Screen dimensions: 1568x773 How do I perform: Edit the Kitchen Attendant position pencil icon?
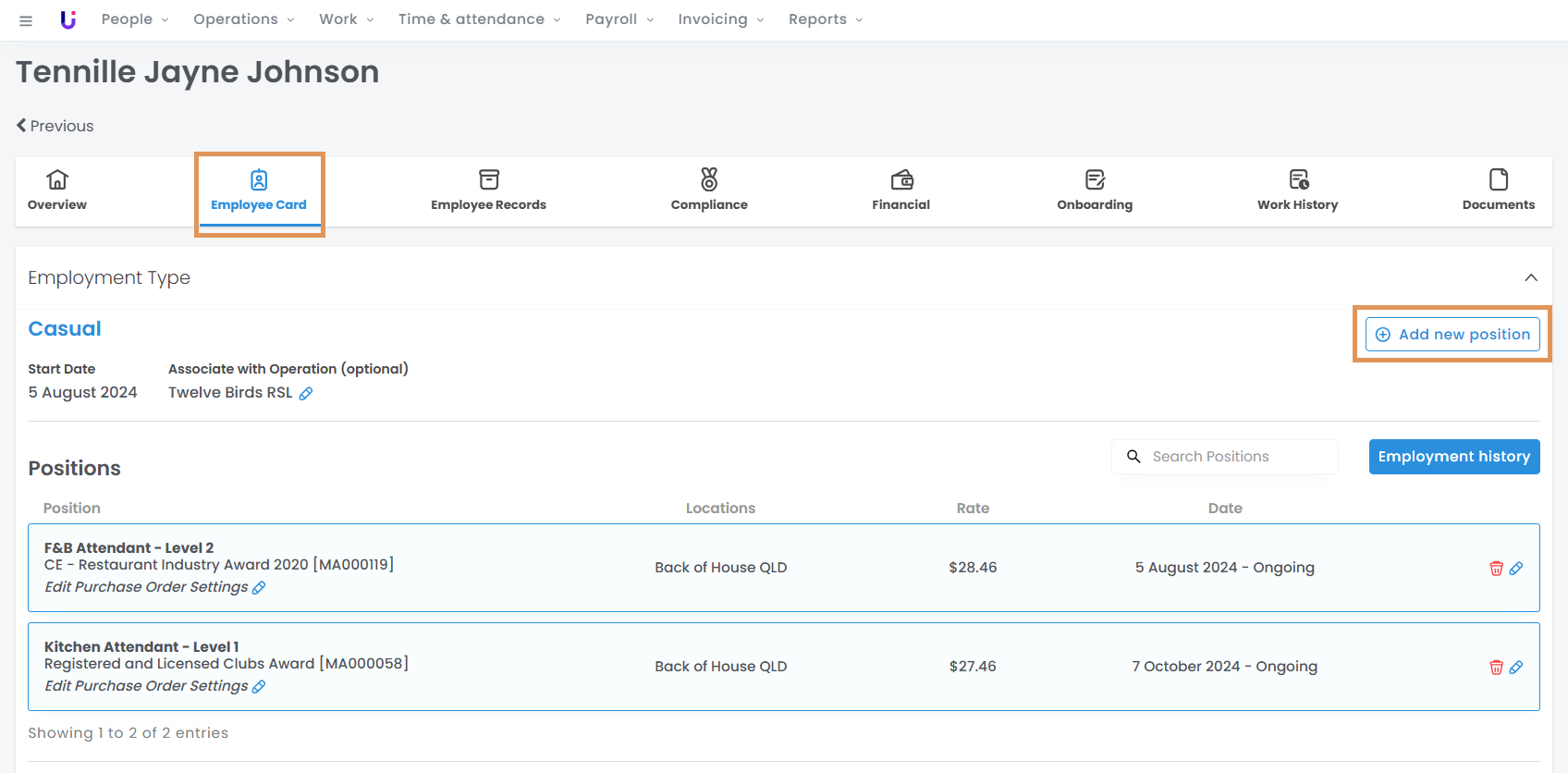click(1516, 667)
